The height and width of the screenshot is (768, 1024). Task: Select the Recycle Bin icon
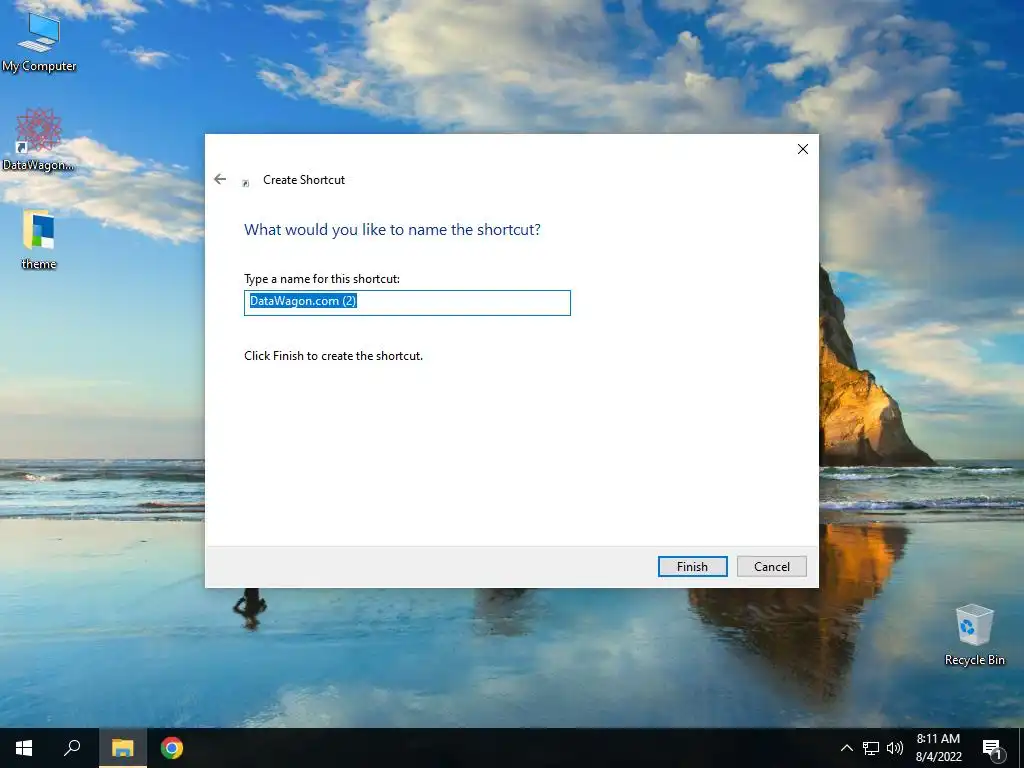point(974,635)
